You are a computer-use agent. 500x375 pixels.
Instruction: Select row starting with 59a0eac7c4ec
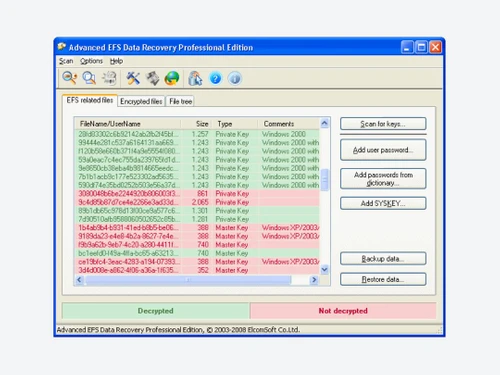click(x=197, y=160)
